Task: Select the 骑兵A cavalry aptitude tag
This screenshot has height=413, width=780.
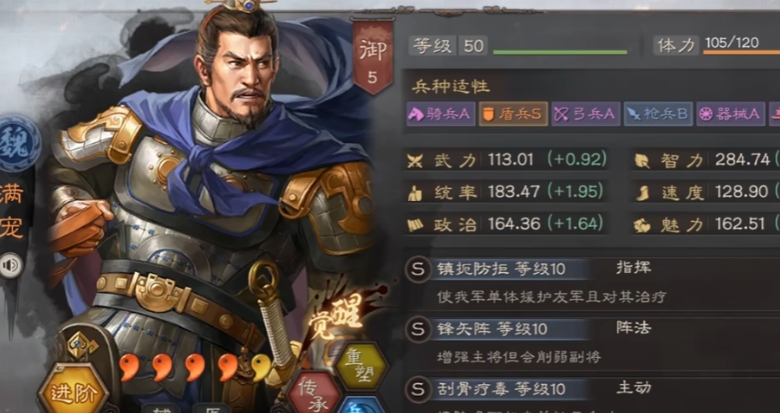Action: 441,114
